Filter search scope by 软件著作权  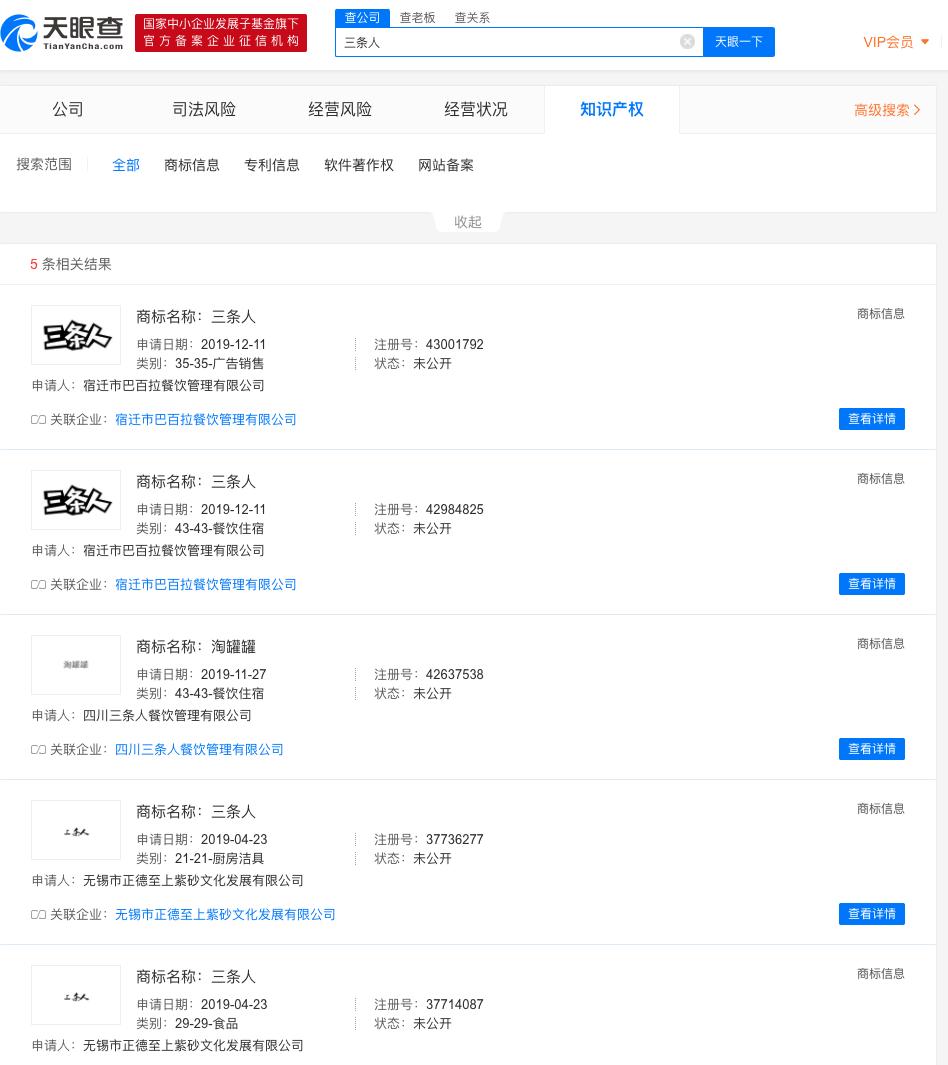click(x=359, y=165)
